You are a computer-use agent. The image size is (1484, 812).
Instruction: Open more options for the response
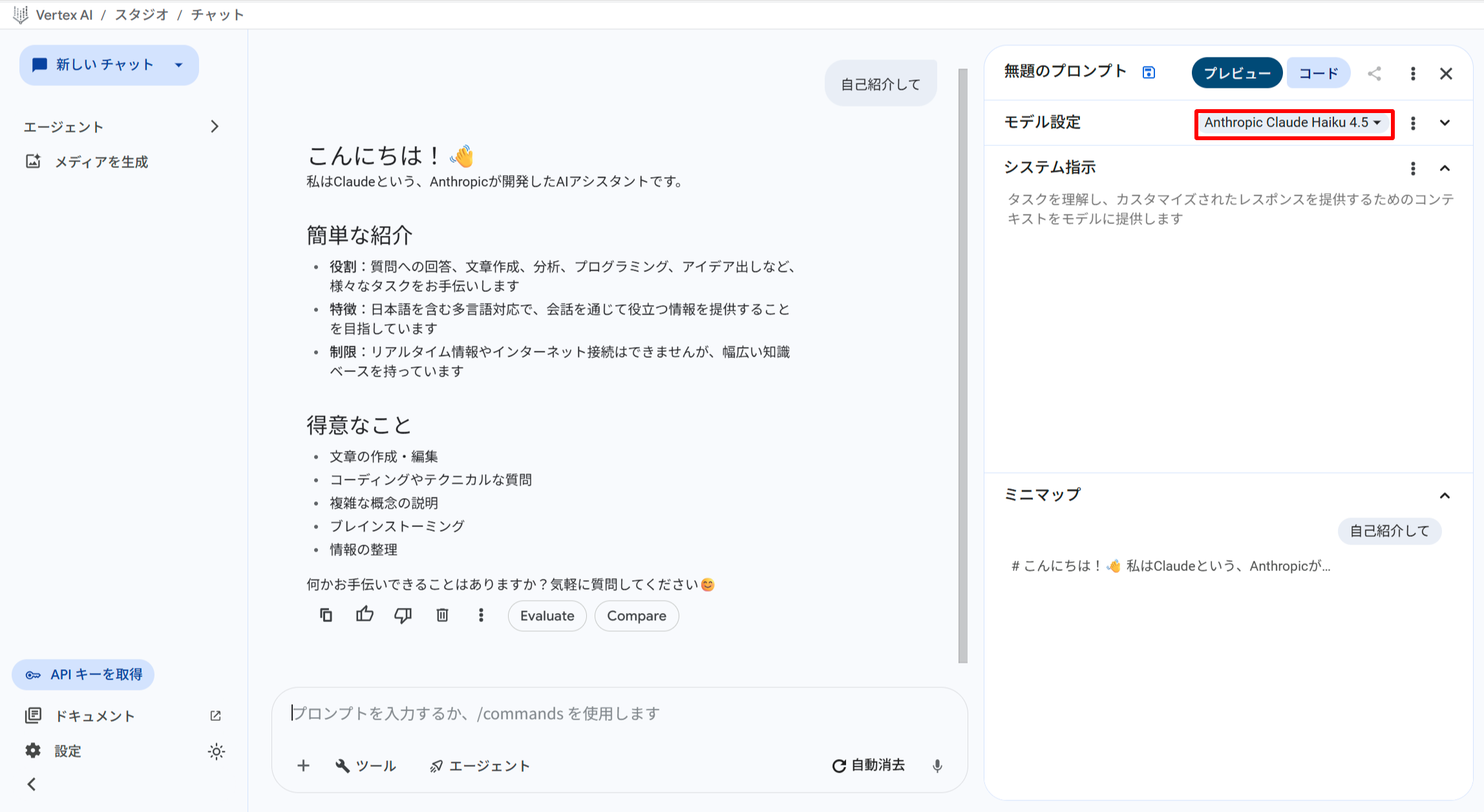481,615
